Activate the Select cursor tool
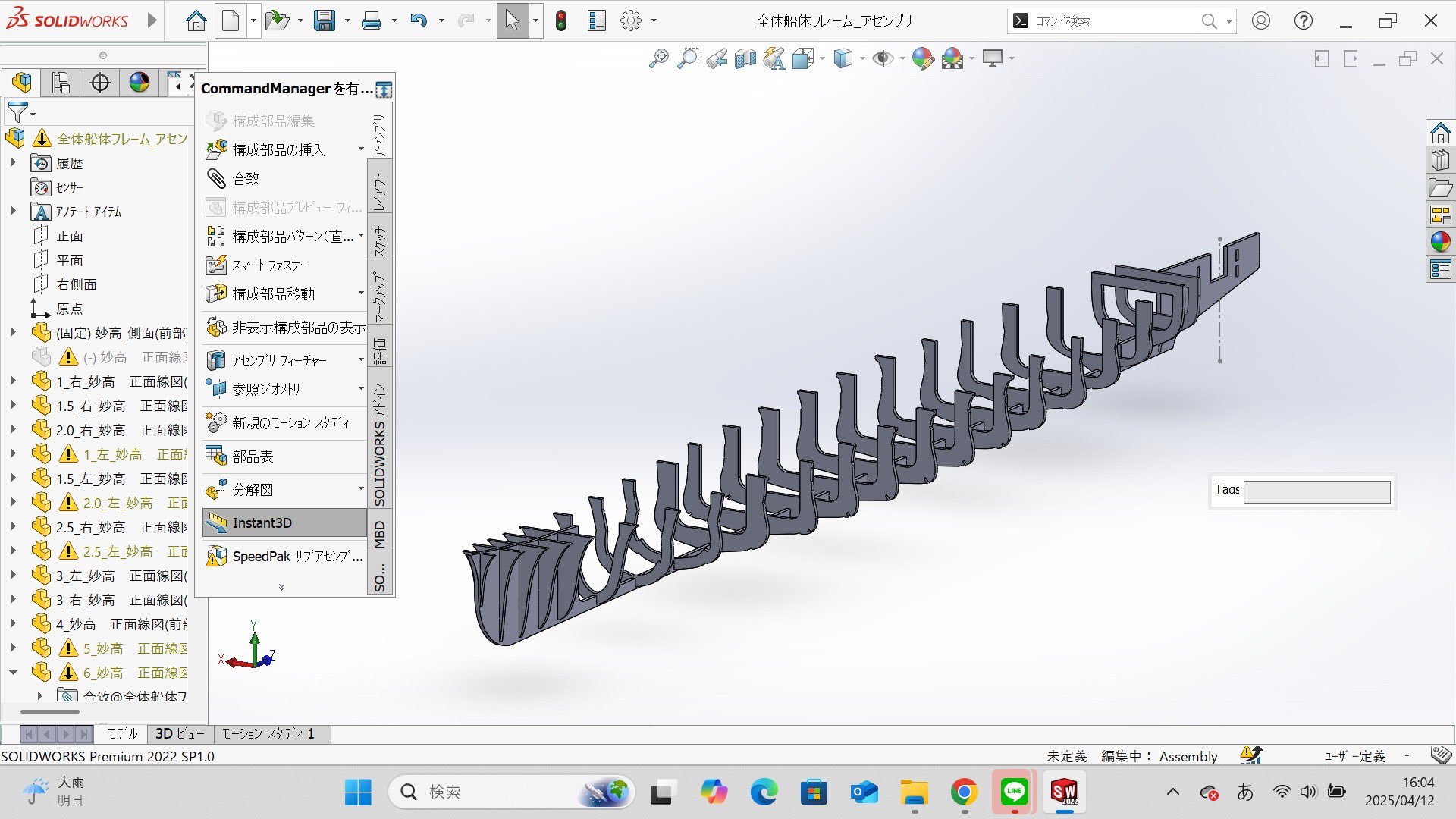This screenshot has width=1456, height=819. 513,20
